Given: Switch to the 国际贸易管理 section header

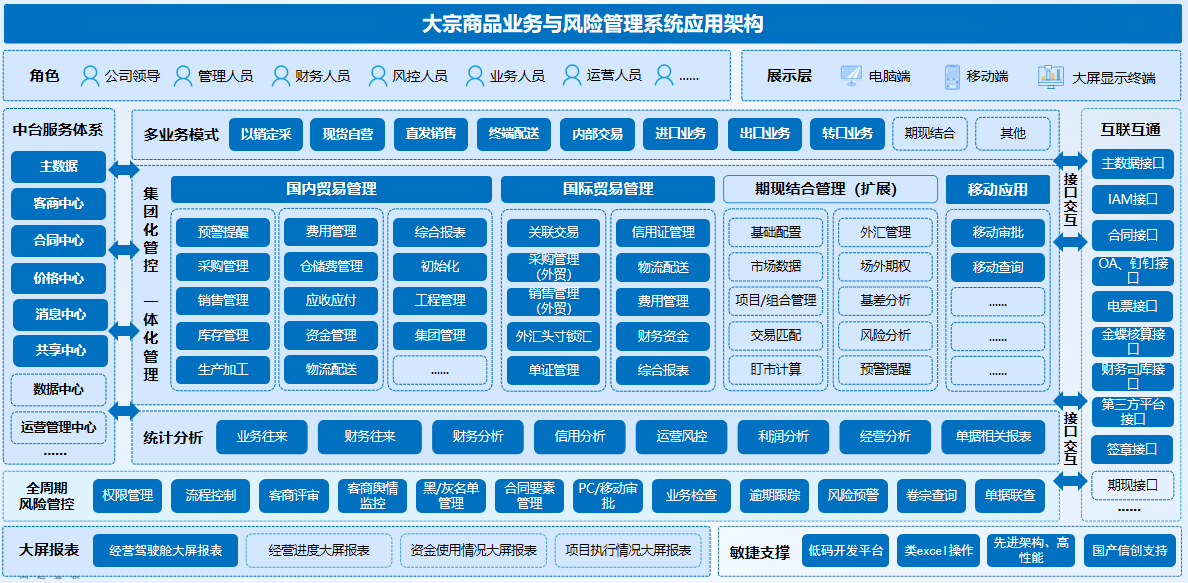Looking at the screenshot, I should [608, 189].
